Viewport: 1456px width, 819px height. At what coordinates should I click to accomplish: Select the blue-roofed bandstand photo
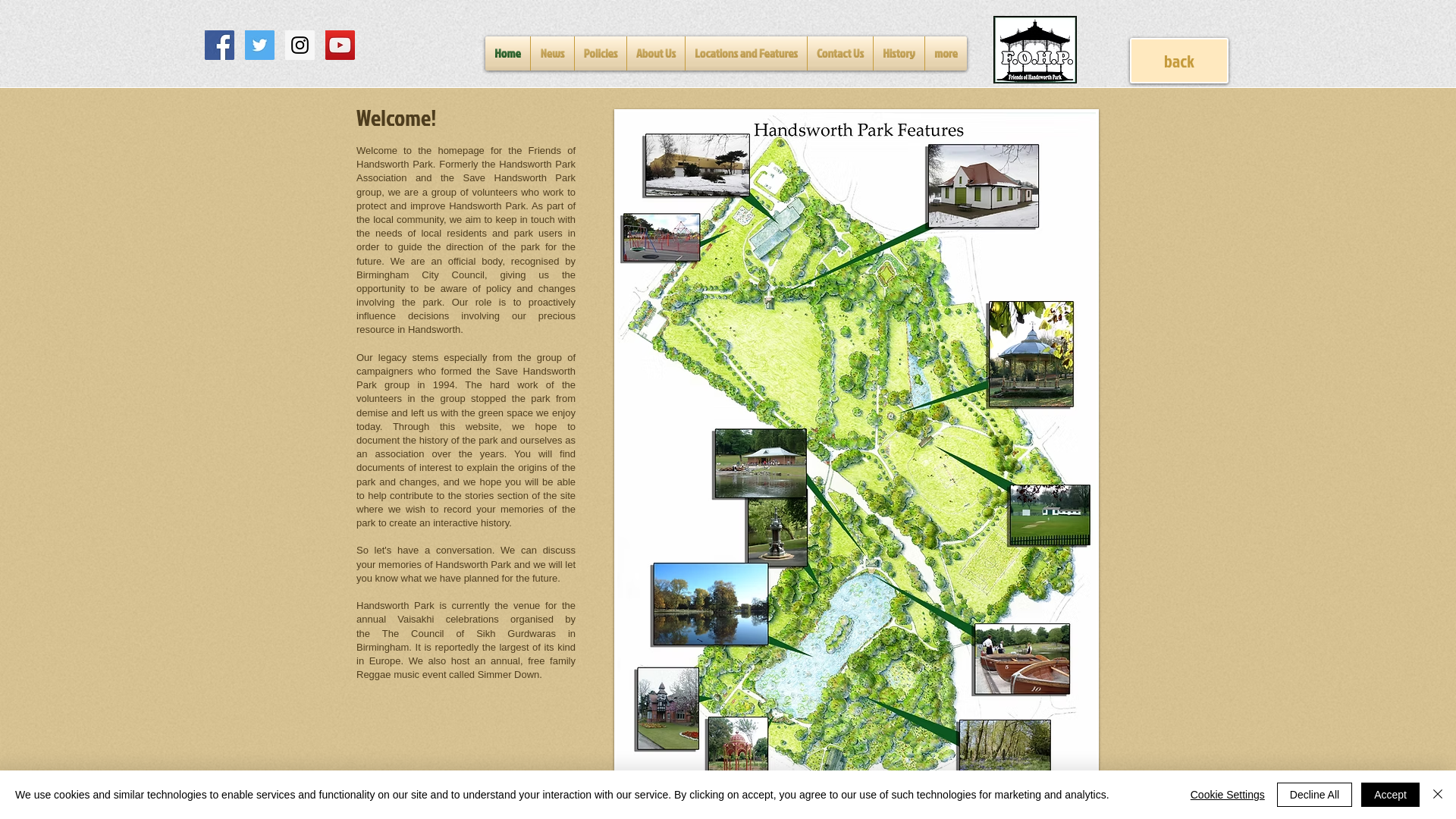click(1031, 354)
